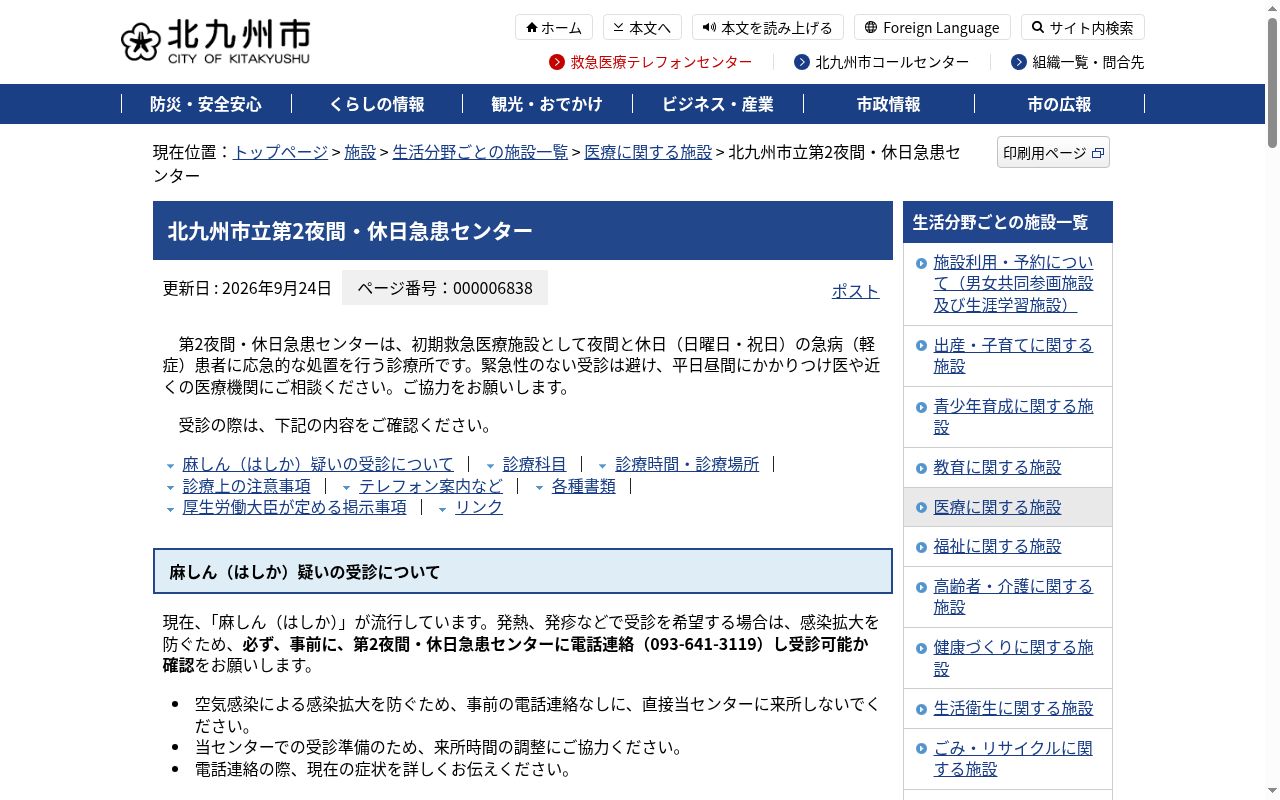Image resolution: width=1280 pixels, height=800 pixels.
Task: Click the Kitakyushu city logo emblem
Action: click(x=141, y=42)
